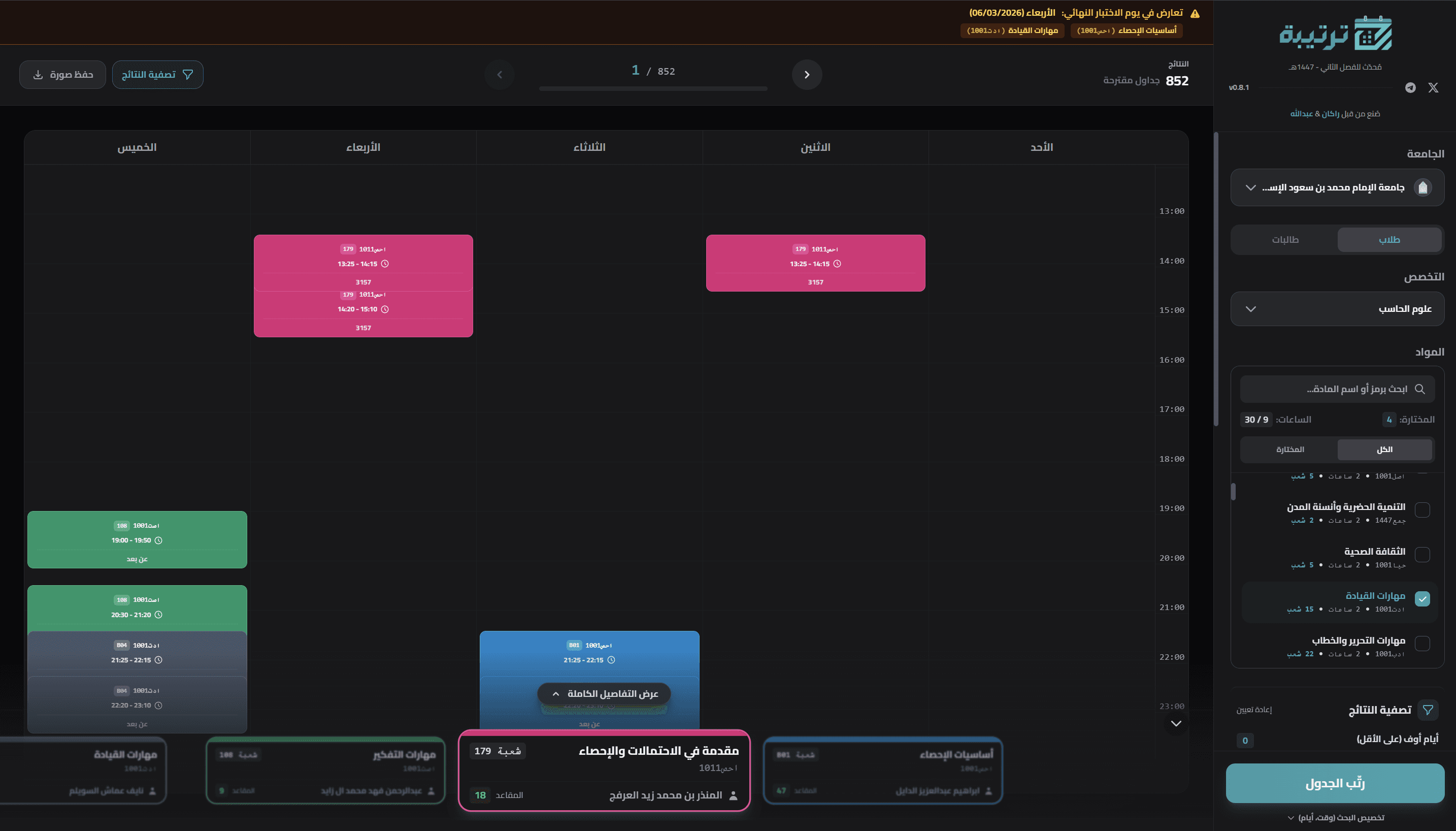Click conflict chip مهارات القيادة in banner
This screenshot has width=1456, height=831.
click(x=1012, y=30)
